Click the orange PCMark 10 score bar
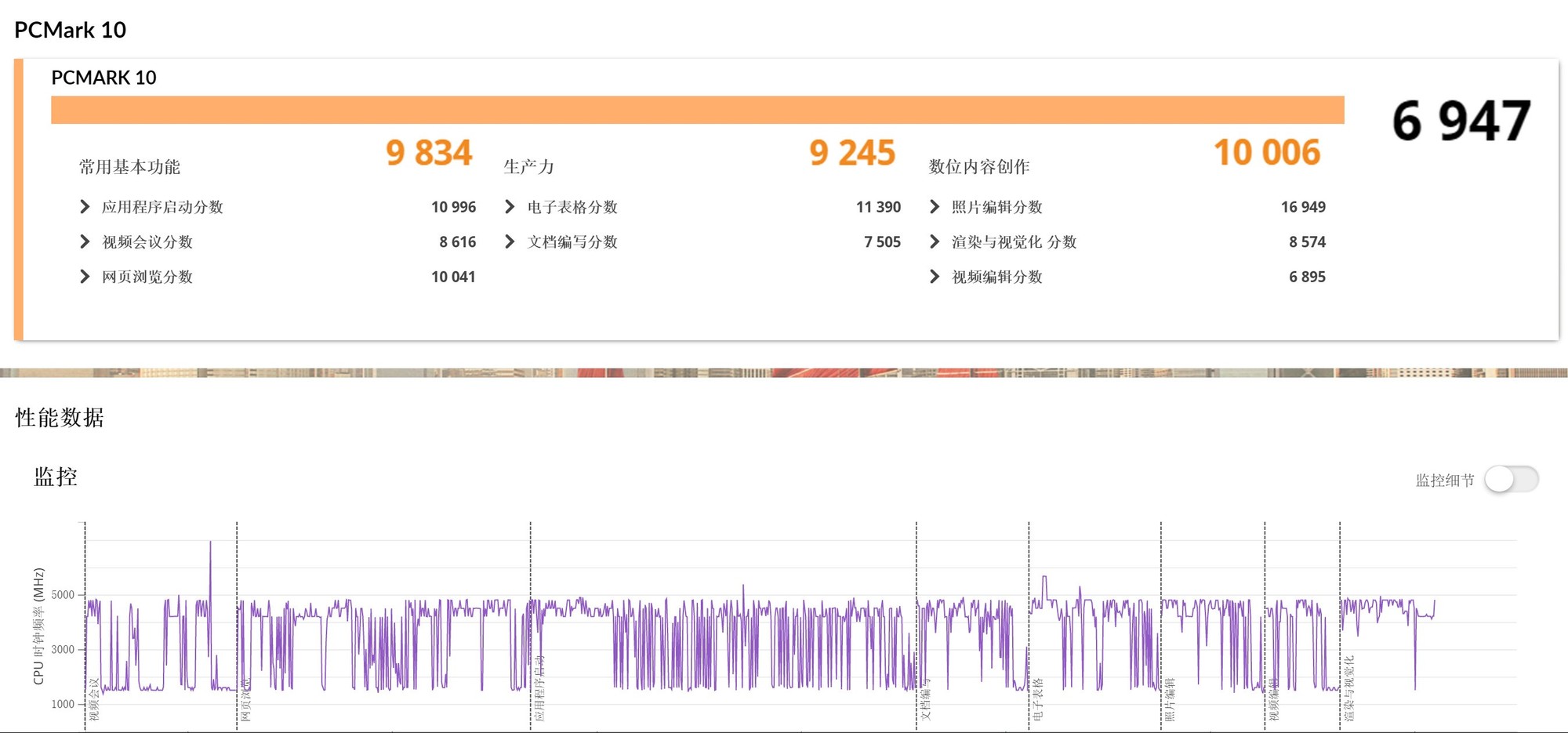Image resolution: width=1568 pixels, height=733 pixels. (698, 110)
